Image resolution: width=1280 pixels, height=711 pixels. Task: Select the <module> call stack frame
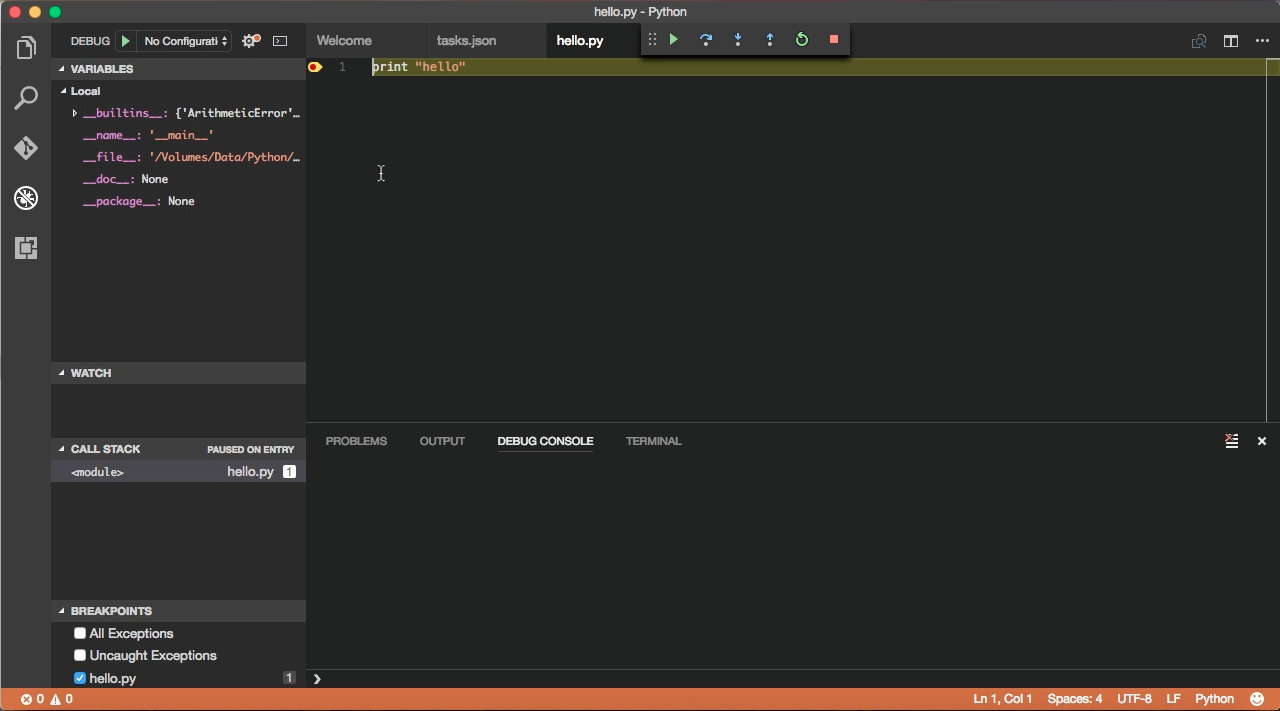coord(179,472)
